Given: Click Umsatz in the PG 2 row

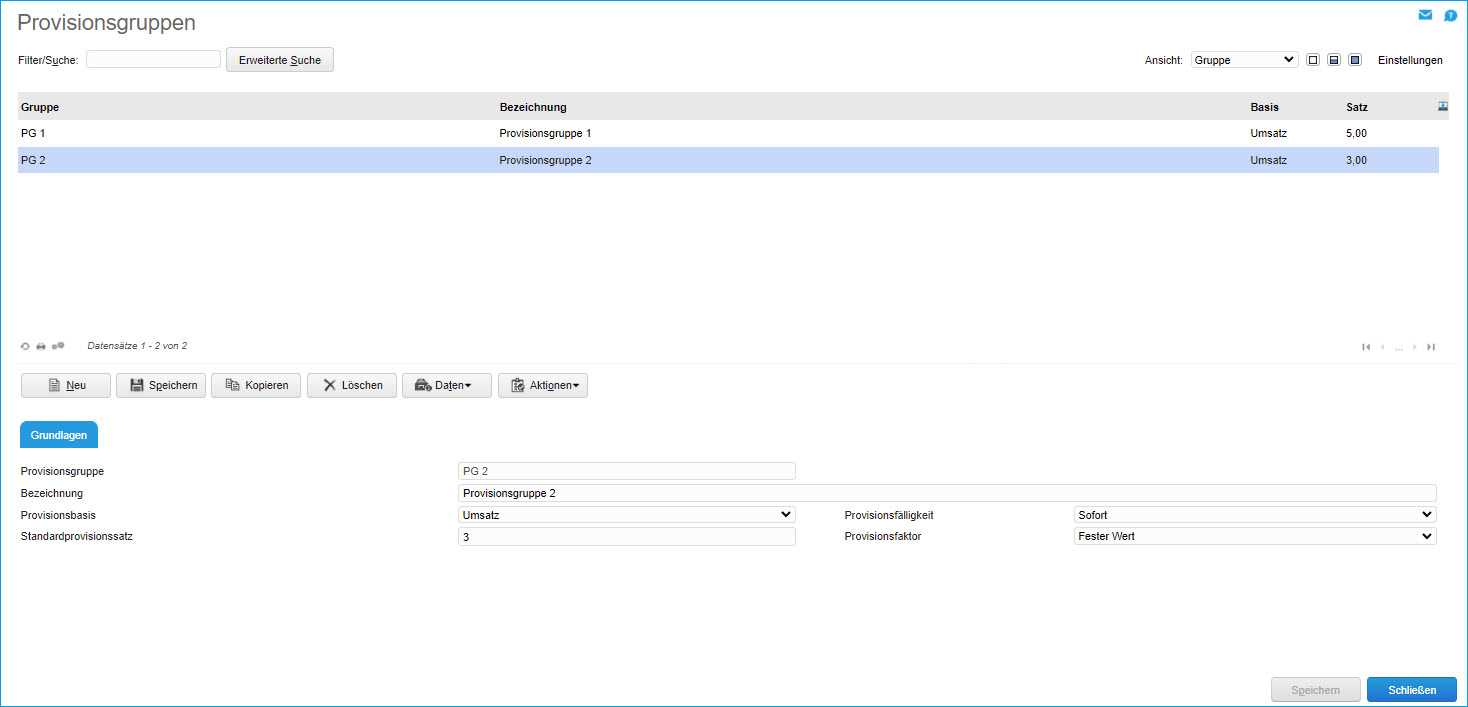Looking at the screenshot, I should 1268,160.
